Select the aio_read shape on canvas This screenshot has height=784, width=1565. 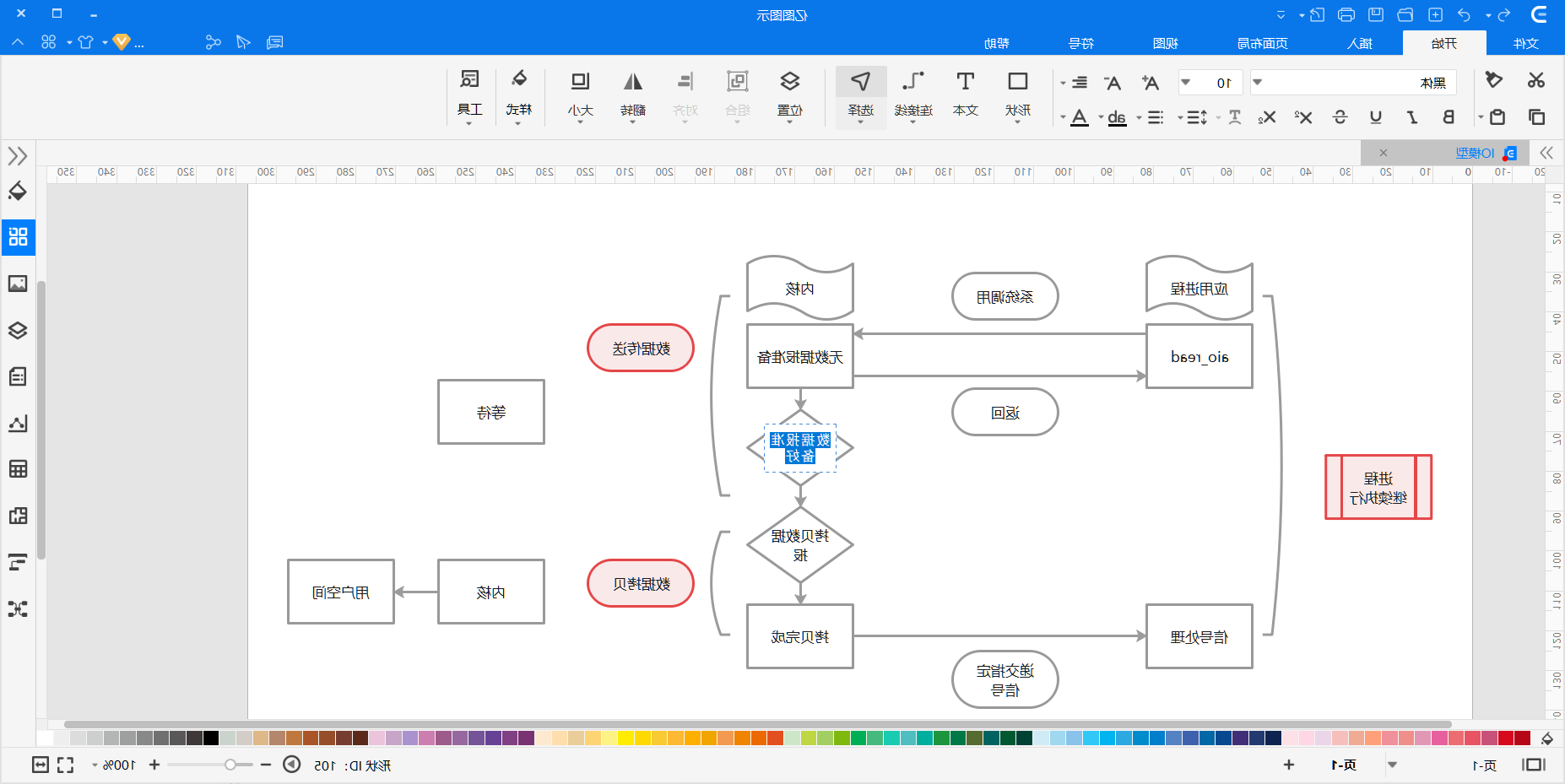pyautogui.click(x=1199, y=356)
